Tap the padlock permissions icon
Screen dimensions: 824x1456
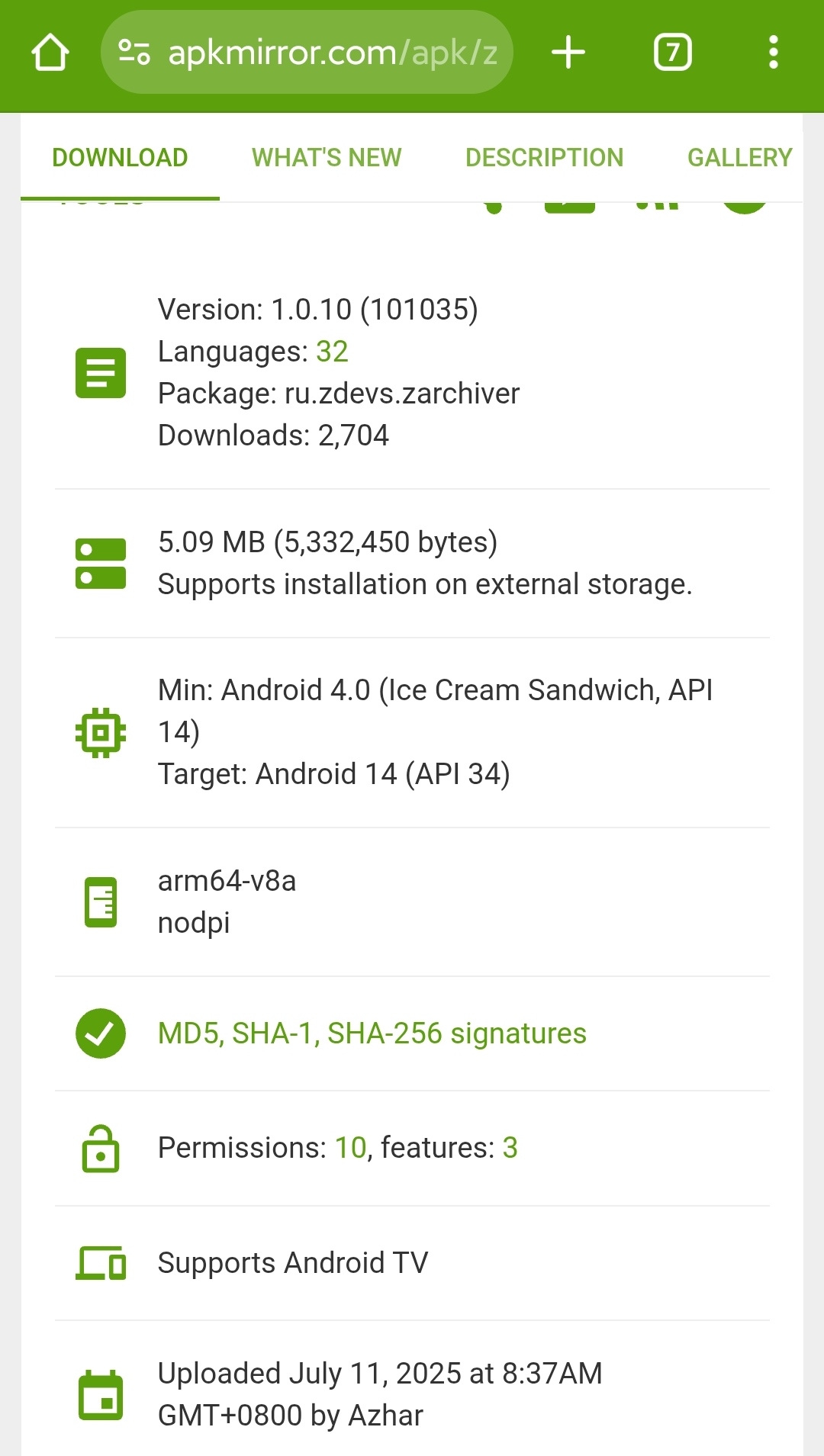coord(101,1148)
